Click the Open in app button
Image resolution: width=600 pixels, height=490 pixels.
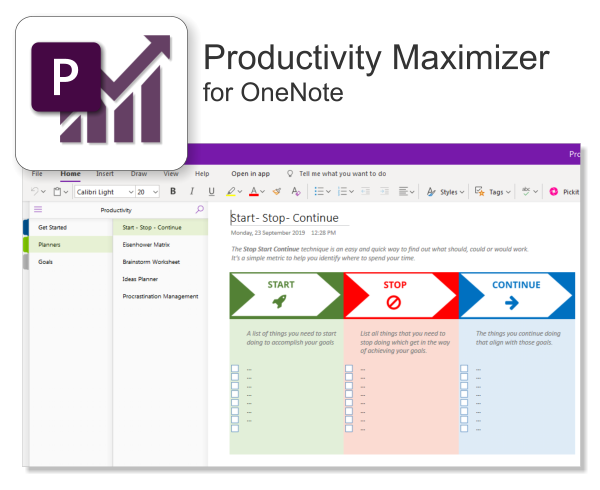pyautogui.click(x=251, y=174)
